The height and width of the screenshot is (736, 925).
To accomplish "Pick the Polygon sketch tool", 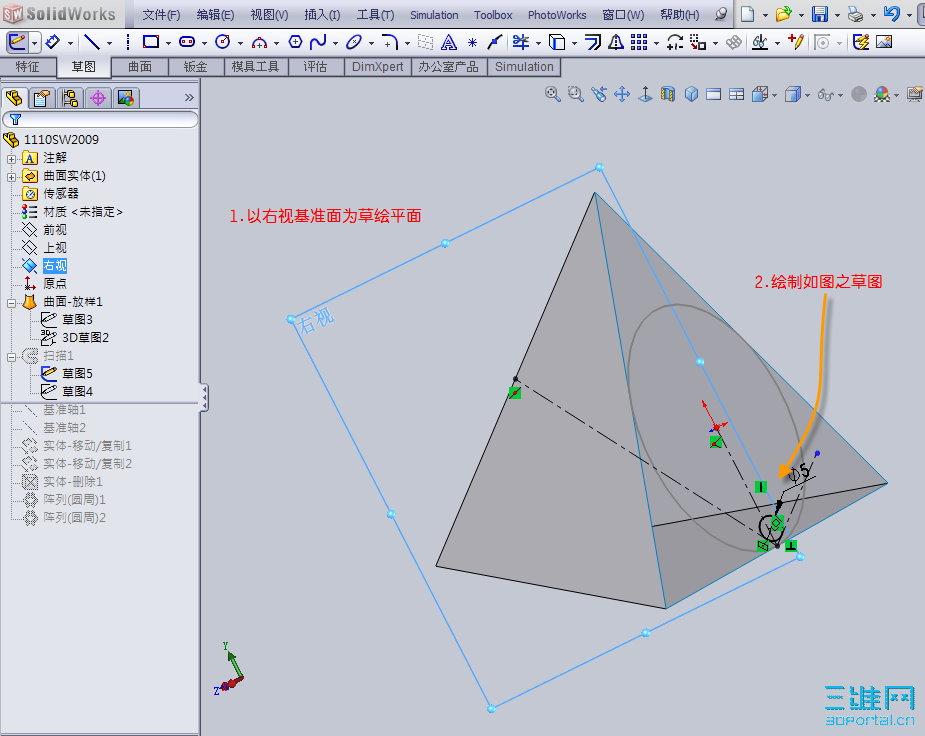I will (295, 42).
